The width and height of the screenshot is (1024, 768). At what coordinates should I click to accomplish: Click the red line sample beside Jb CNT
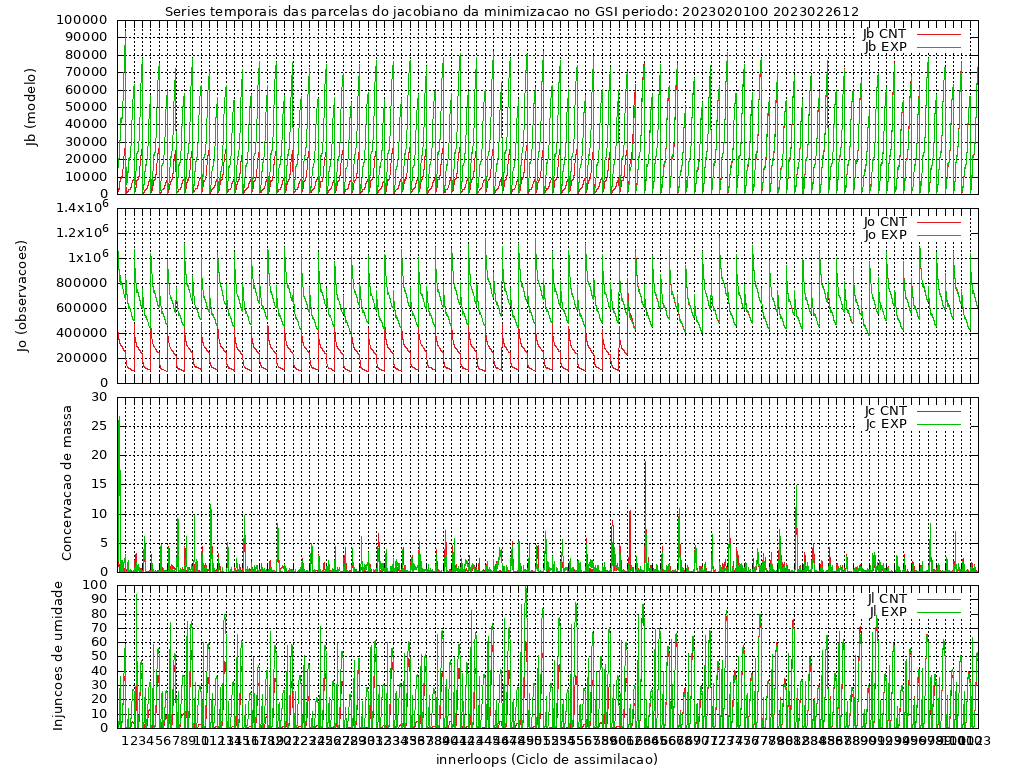(937, 34)
